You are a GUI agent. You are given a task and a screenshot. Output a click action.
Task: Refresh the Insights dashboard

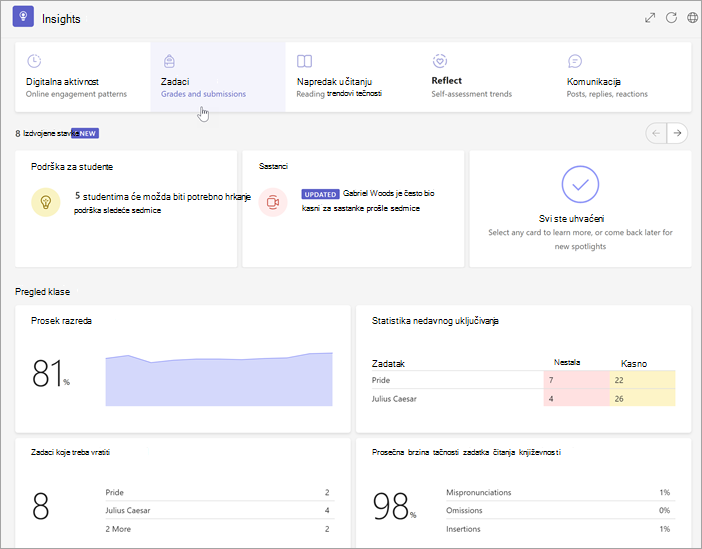point(671,18)
